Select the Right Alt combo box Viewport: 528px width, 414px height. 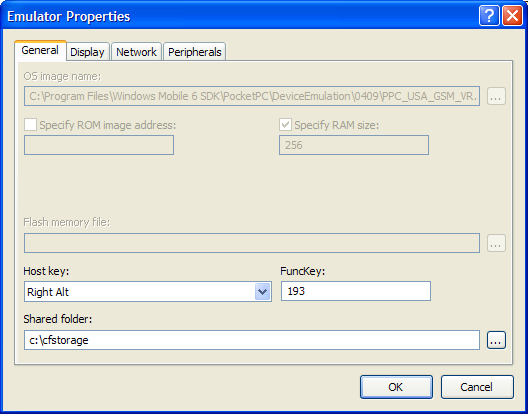coord(148,292)
